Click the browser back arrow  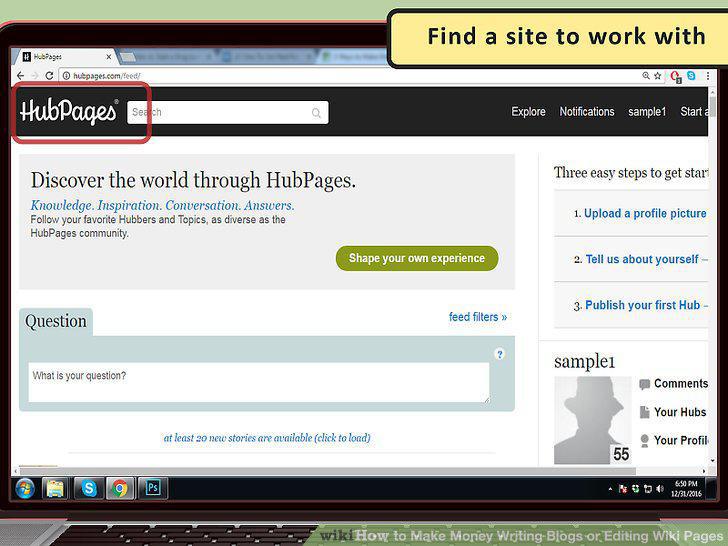[x=20, y=76]
